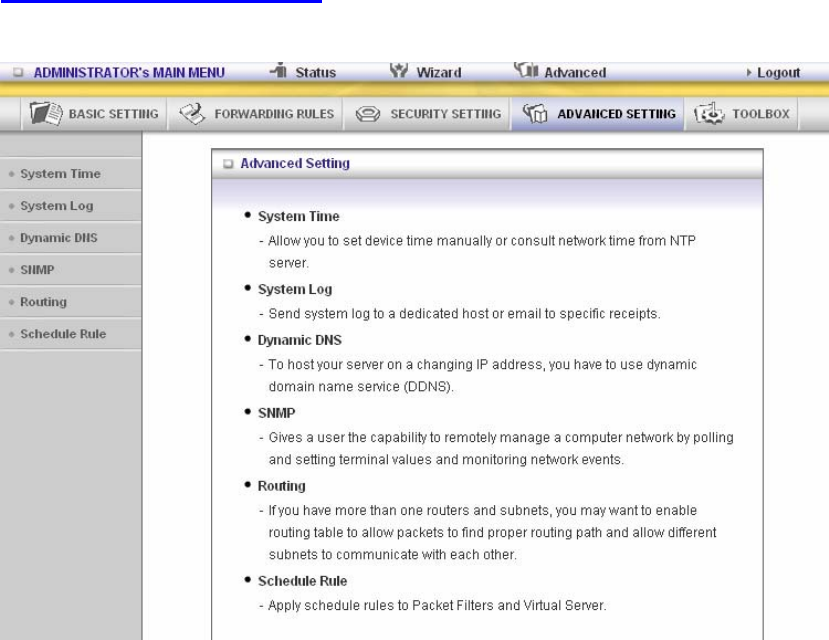Viewport: 829px width, 640px height.
Task: Log out via the Logout link
Action: pos(778,72)
